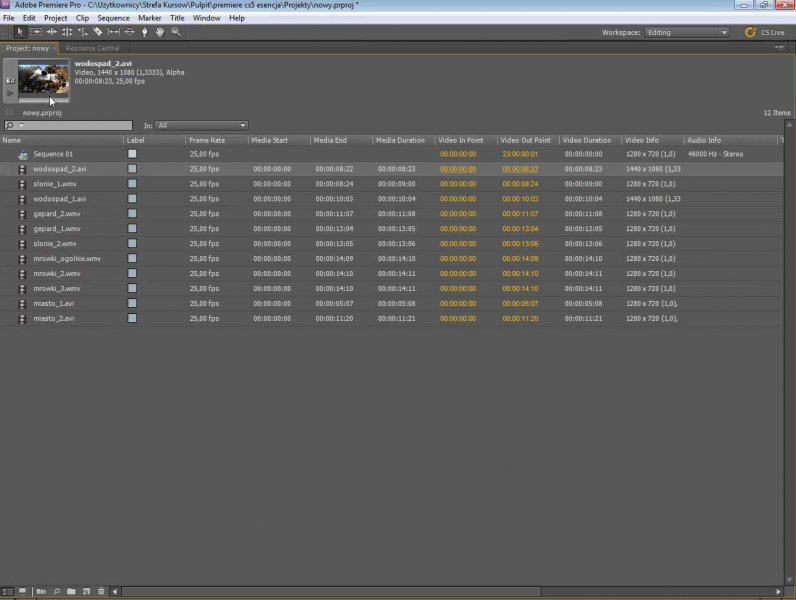Click the New Item icon
The width and height of the screenshot is (796, 600).
tap(86, 592)
